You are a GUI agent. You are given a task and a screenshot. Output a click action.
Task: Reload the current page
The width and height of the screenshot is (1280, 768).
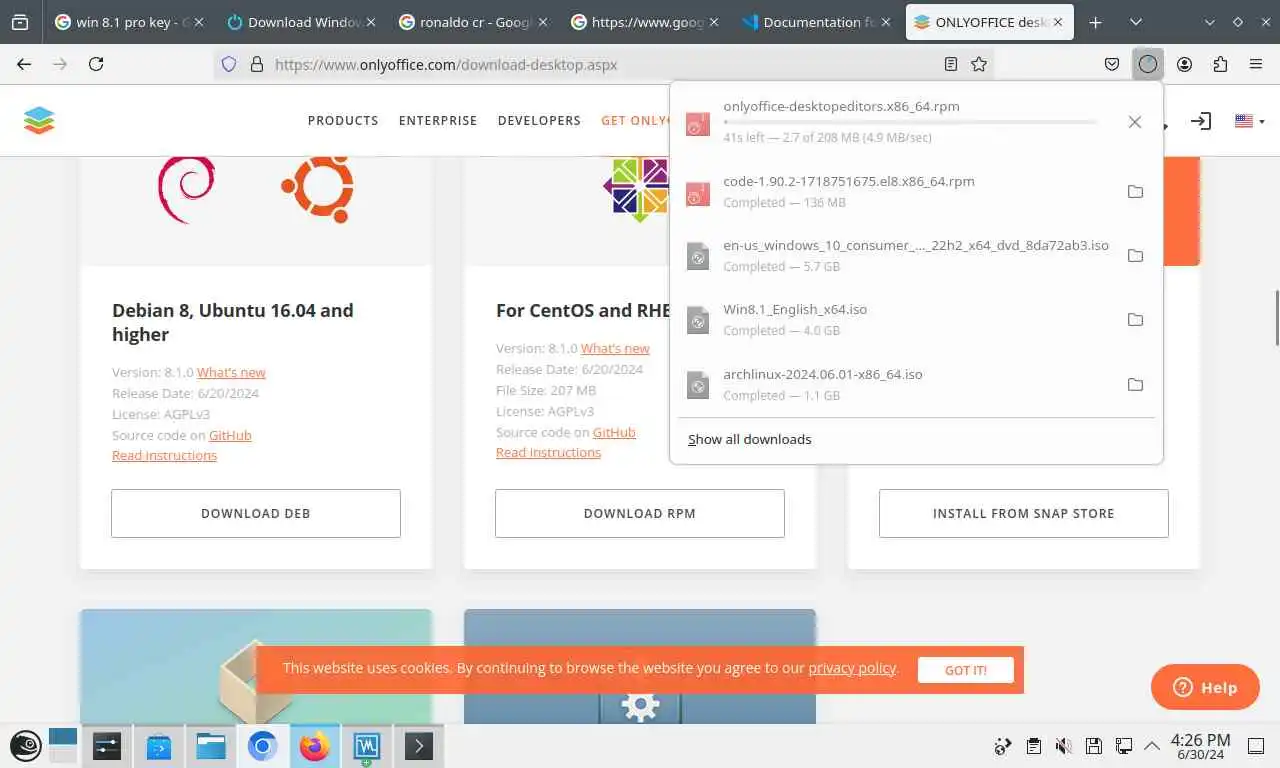96,64
